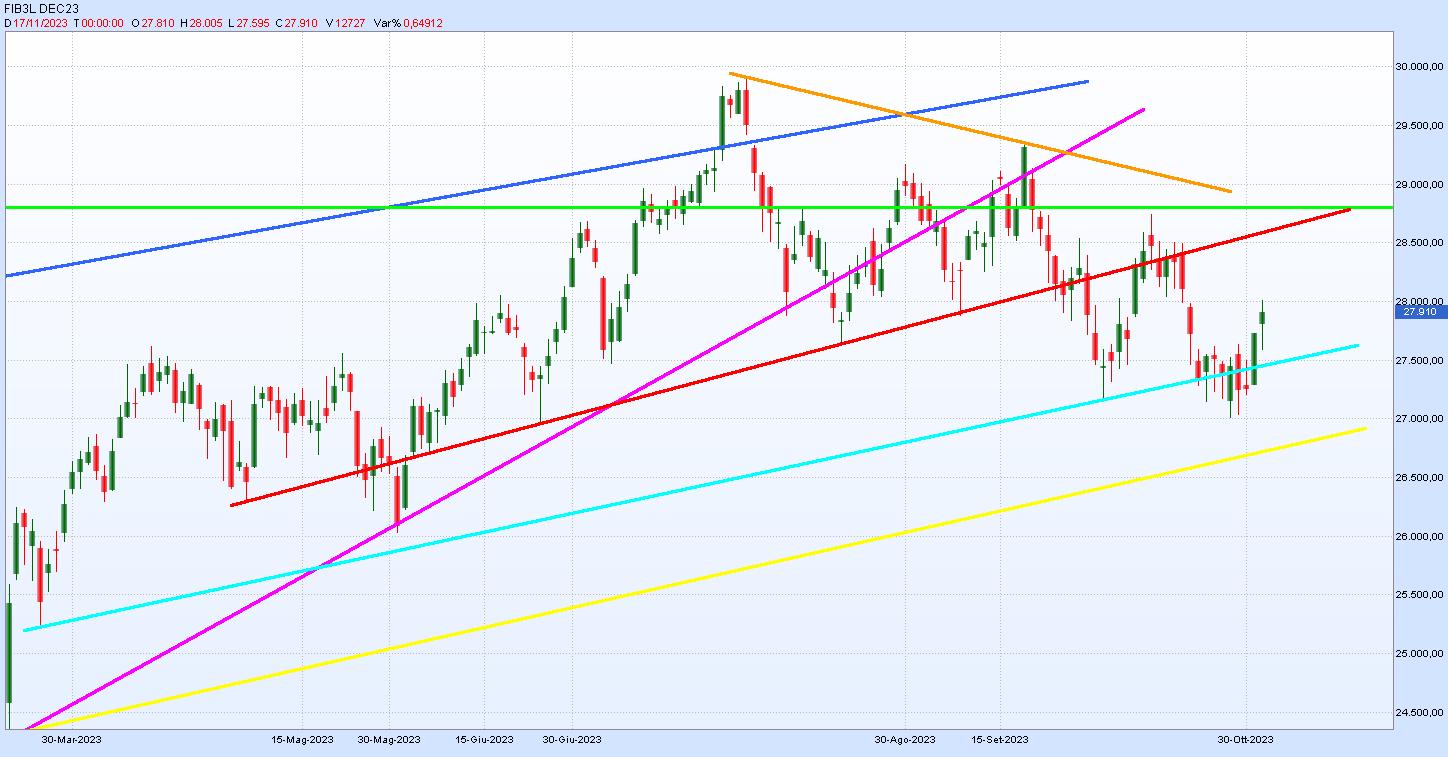Click the 30-Ott-2023 date axis label
This screenshot has width=1448, height=757.
coord(1245,740)
